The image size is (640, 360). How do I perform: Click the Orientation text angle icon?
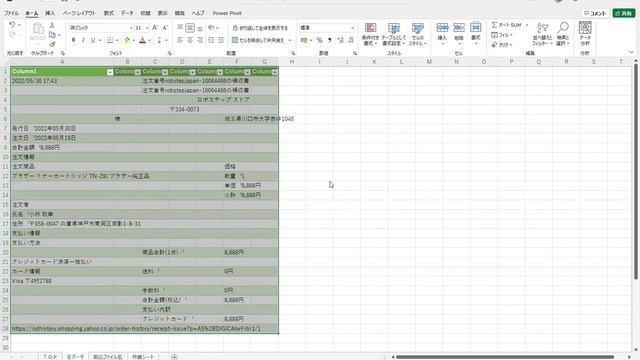(x=211, y=28)
